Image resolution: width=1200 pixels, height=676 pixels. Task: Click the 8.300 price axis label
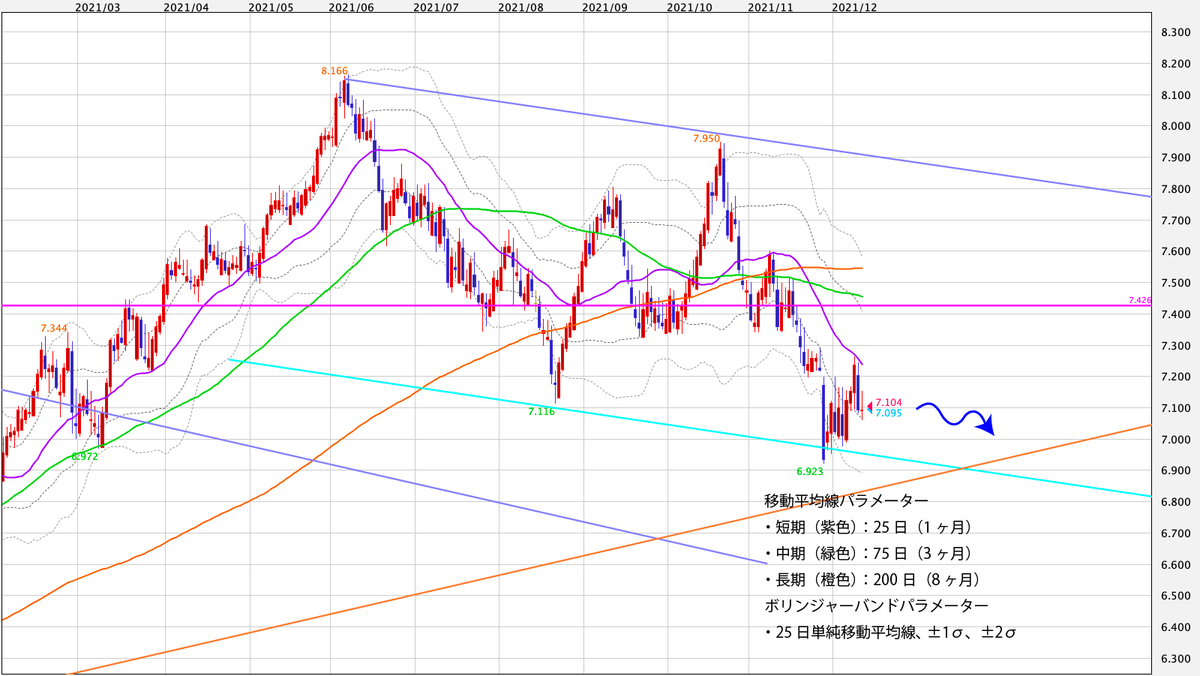[x=1175, y=33]
